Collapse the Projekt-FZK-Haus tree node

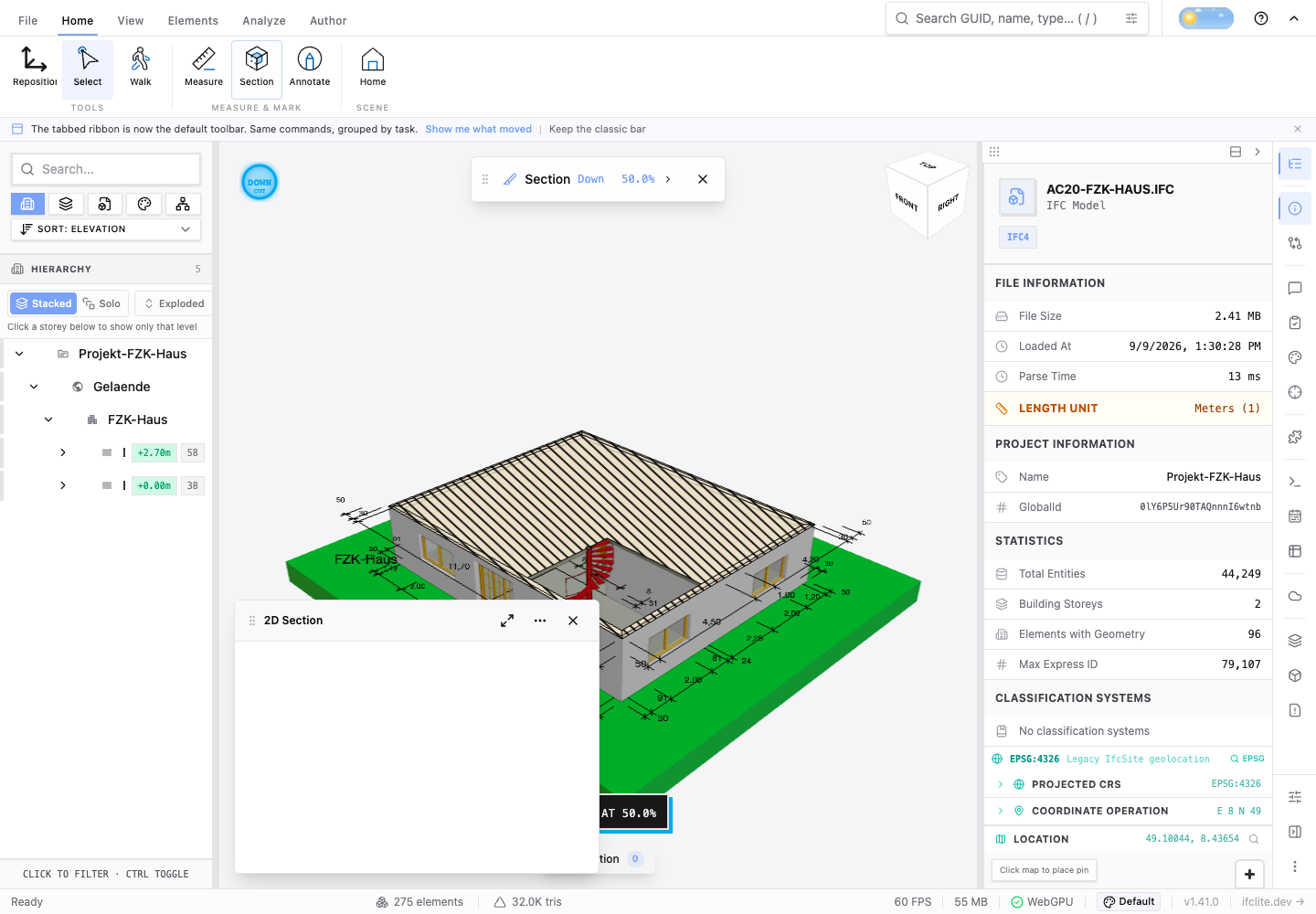(x=19, y=354)
